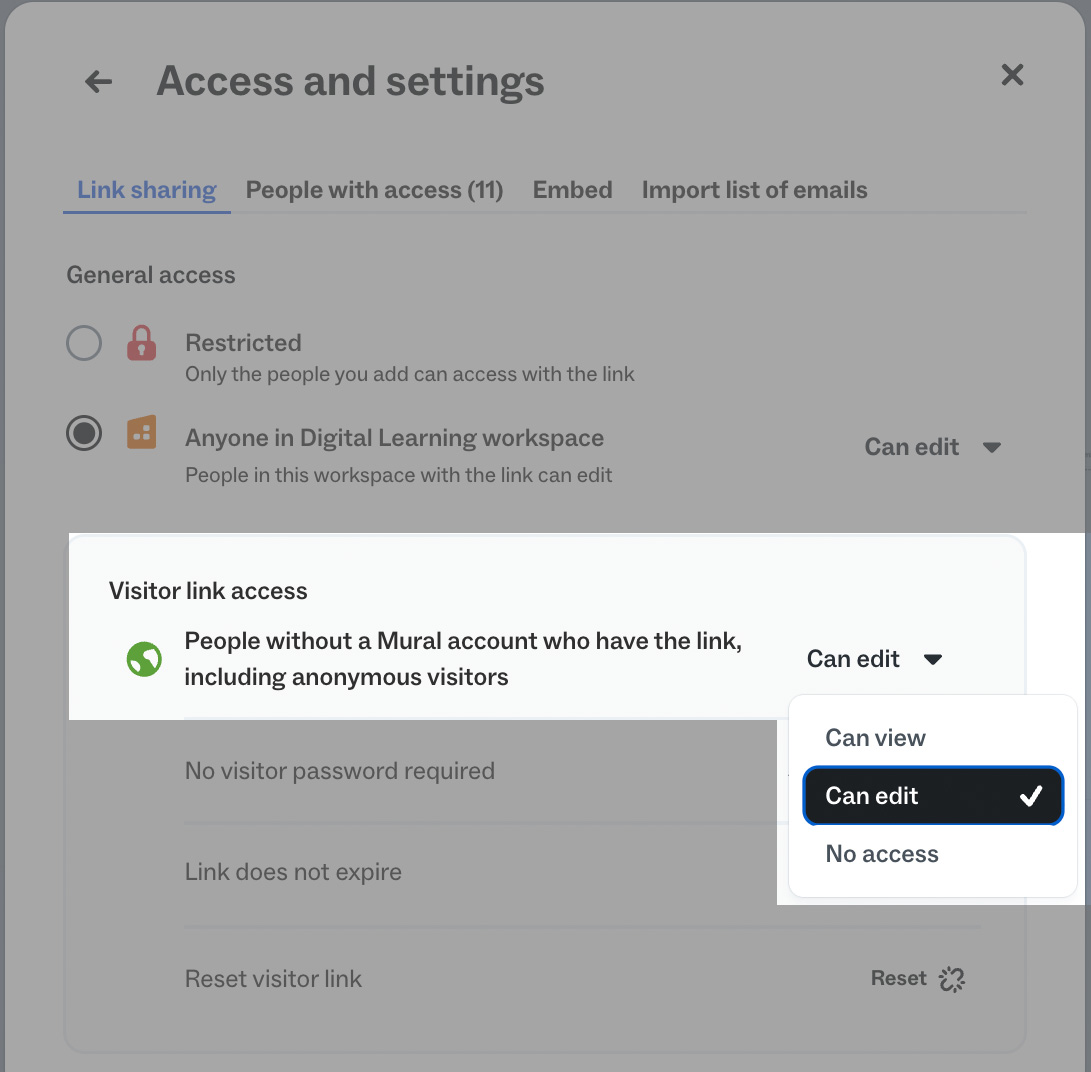
Task: Choose No access in the dropdown menu
Action: pyautogui.click(x=881, y=854)
